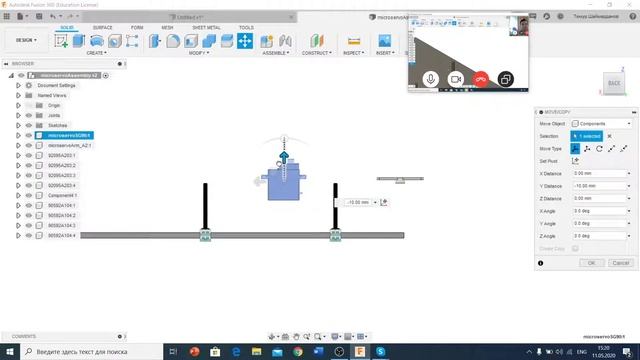Hide Component4:1 in browser

29,196
